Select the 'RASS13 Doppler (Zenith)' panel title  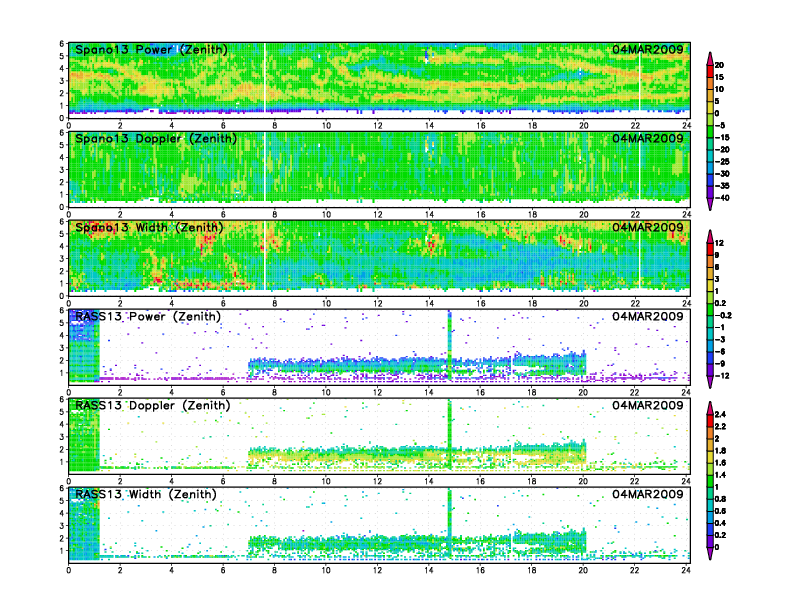pyautogui.click(x=153, y=405)
